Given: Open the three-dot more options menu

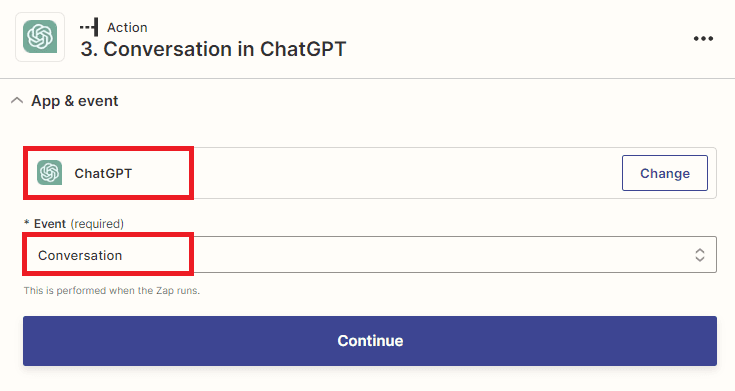Looking at the screenshot, I should [x=703, y=38].
